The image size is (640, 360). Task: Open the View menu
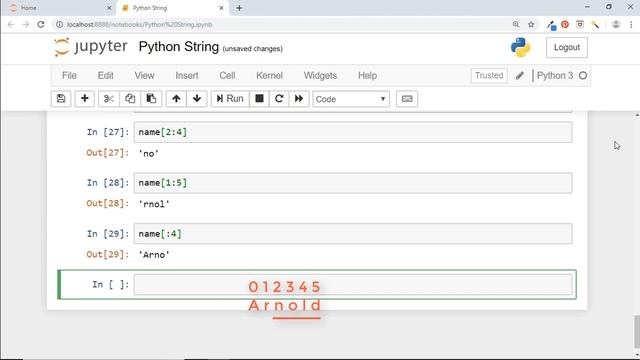[144, 76]
